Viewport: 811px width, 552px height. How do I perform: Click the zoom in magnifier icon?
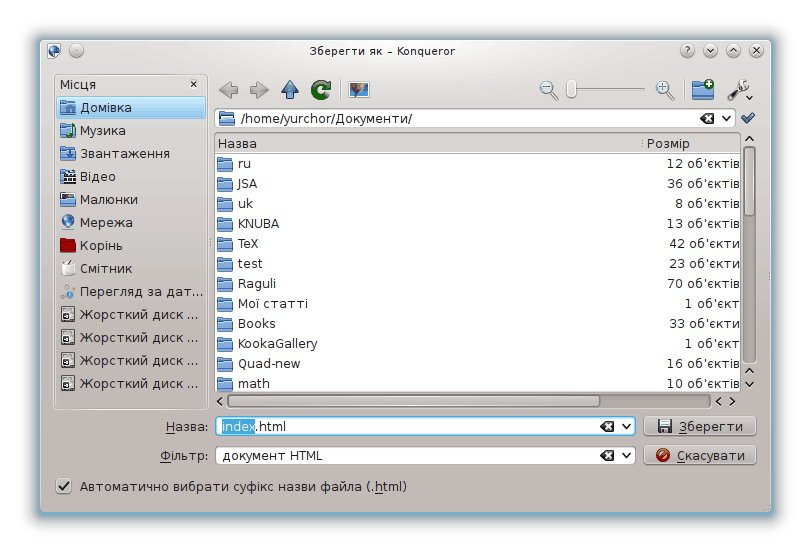click(x=664, y=90)
